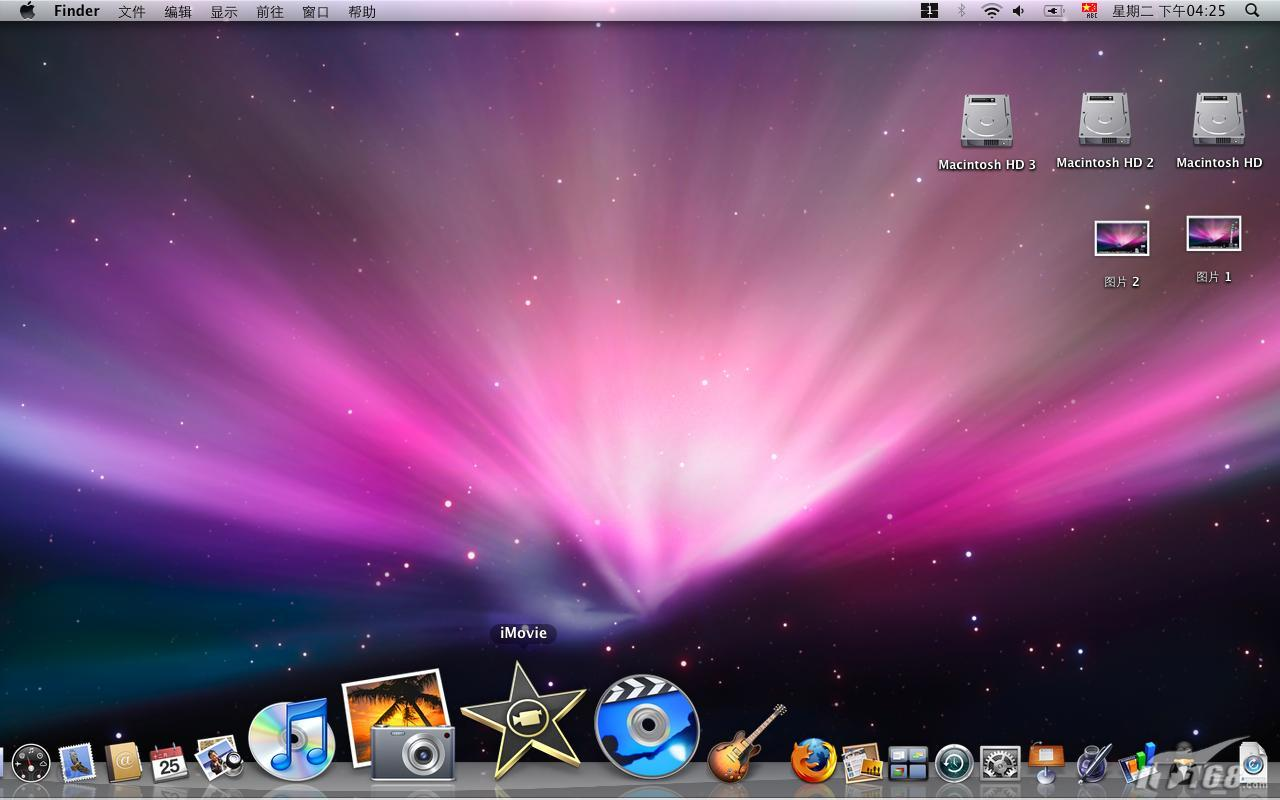Open Keynote podium icon in Dock

click(x=1046, y=762)
